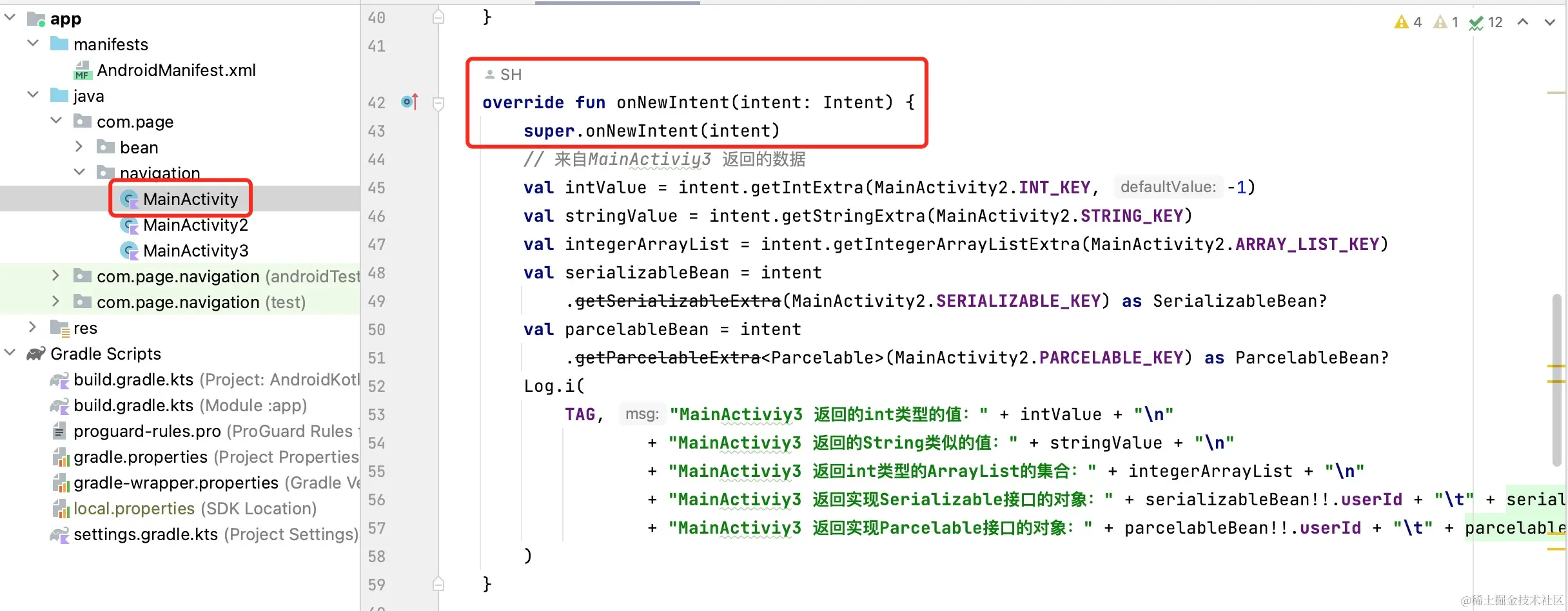Click the settings.gradle.kts file icon

(59, 534)
